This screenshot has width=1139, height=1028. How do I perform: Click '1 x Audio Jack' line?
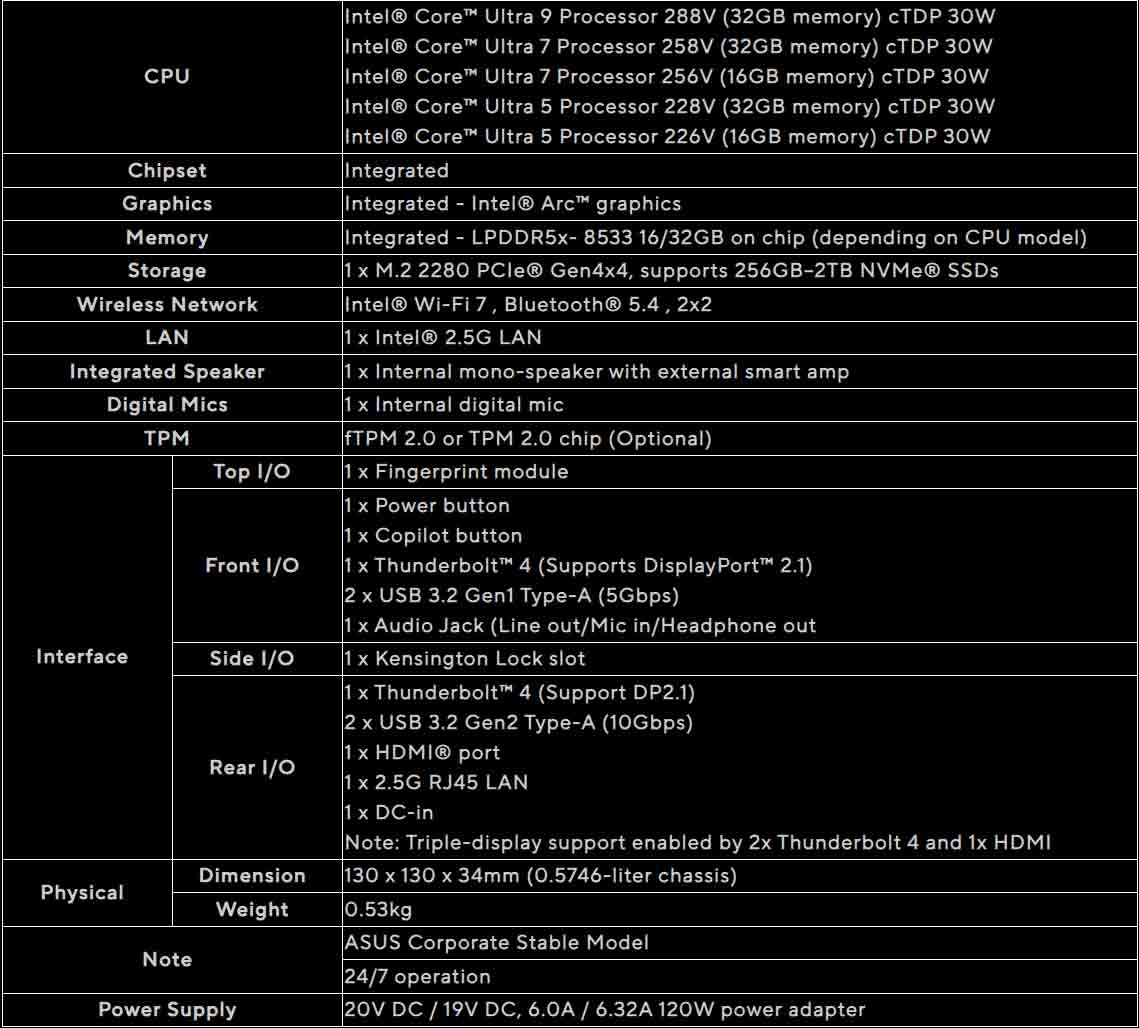click(580, 626)
